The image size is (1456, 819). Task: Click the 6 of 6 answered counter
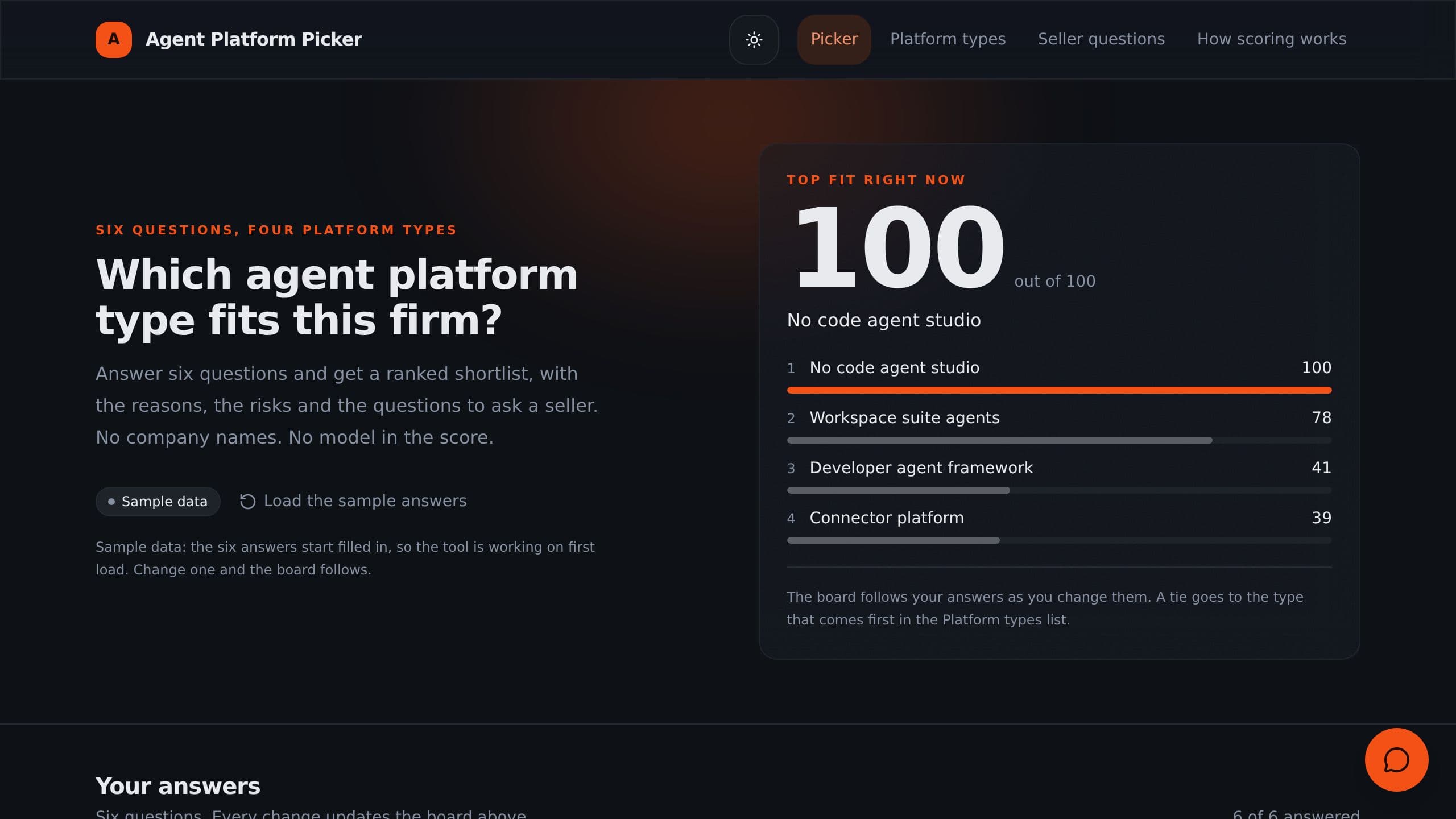pos(1296,813)
